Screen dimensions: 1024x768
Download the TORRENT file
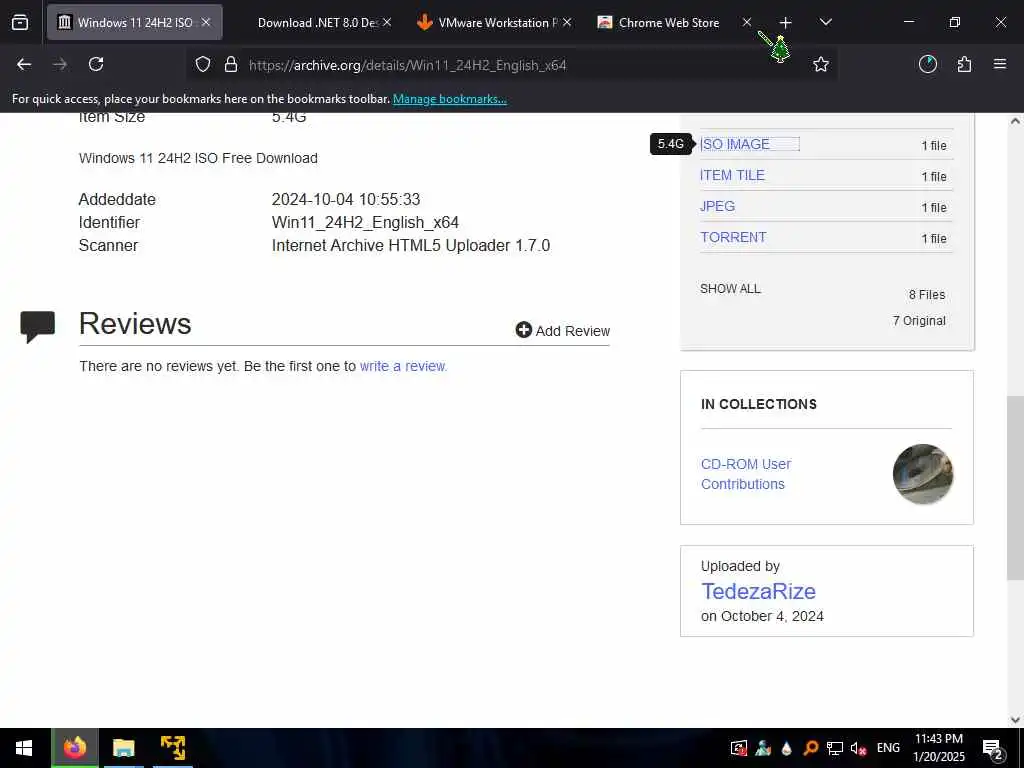click(x=733, y=237)
